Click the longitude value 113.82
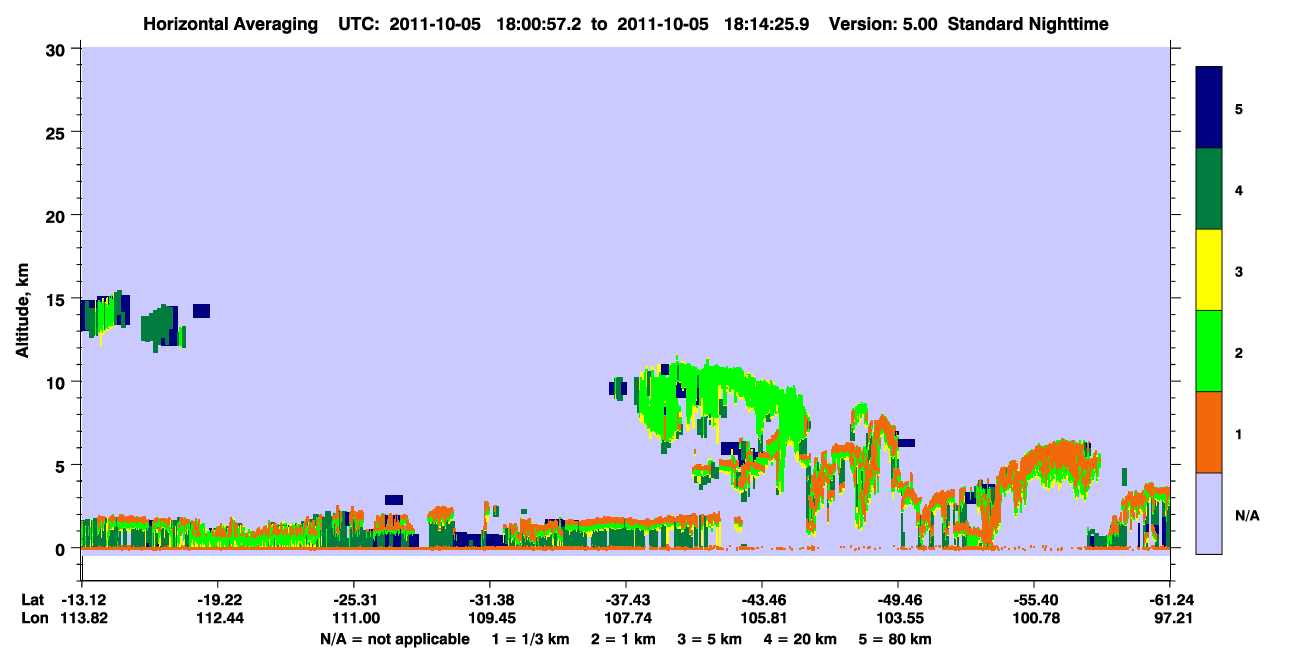 coord(82,618)
